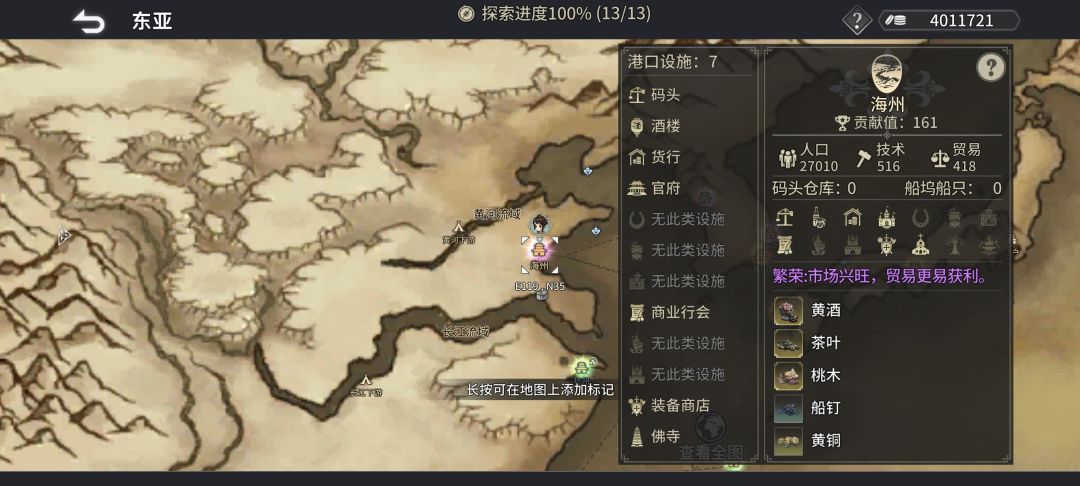This screenshot has height=486, width=1080.
Task: Click the 黄酒 trade good icon
Action: (788, 310)
